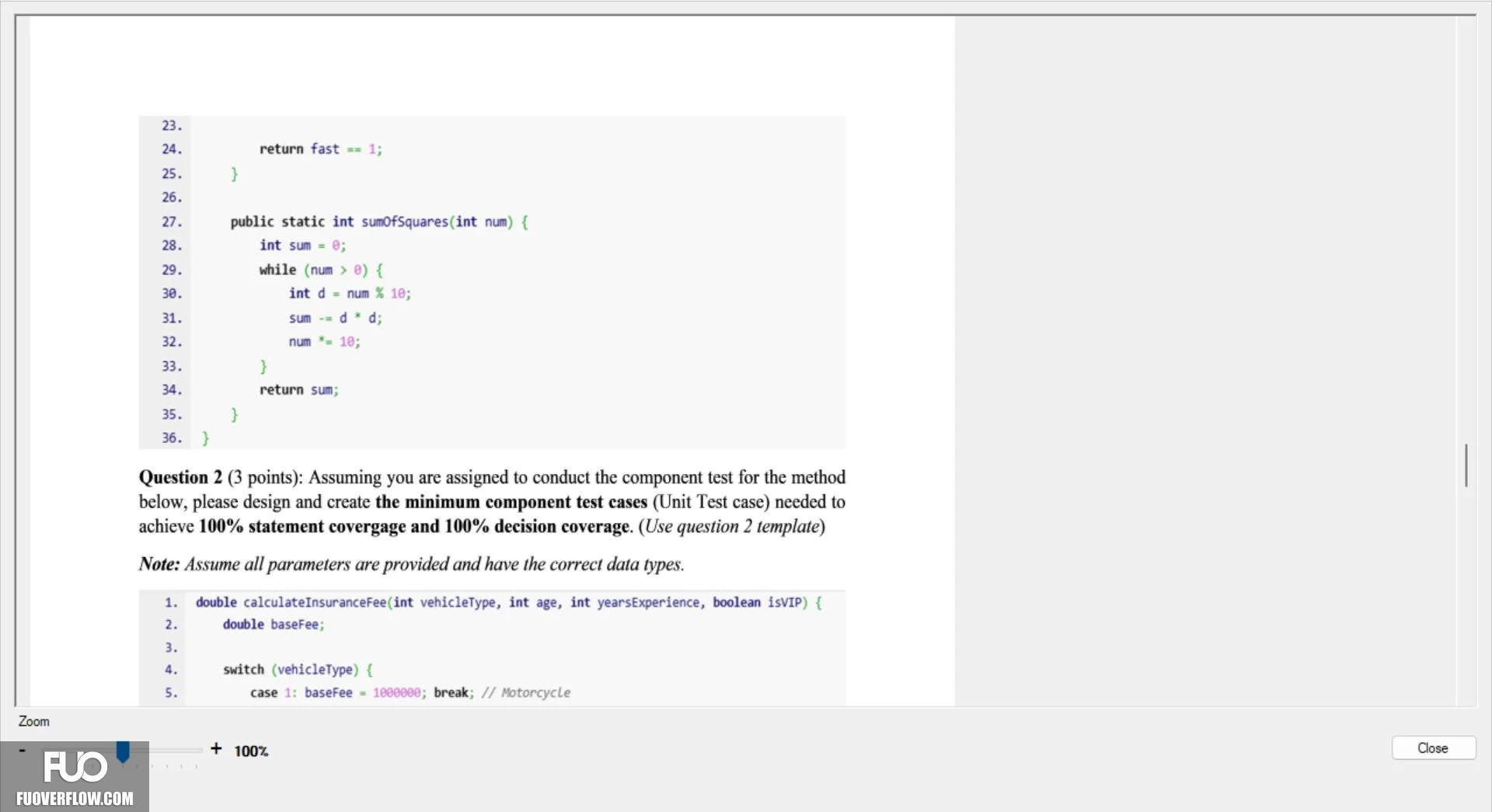
Task: Click the 'double baseFee;' code line
Action: click(274, 624)
